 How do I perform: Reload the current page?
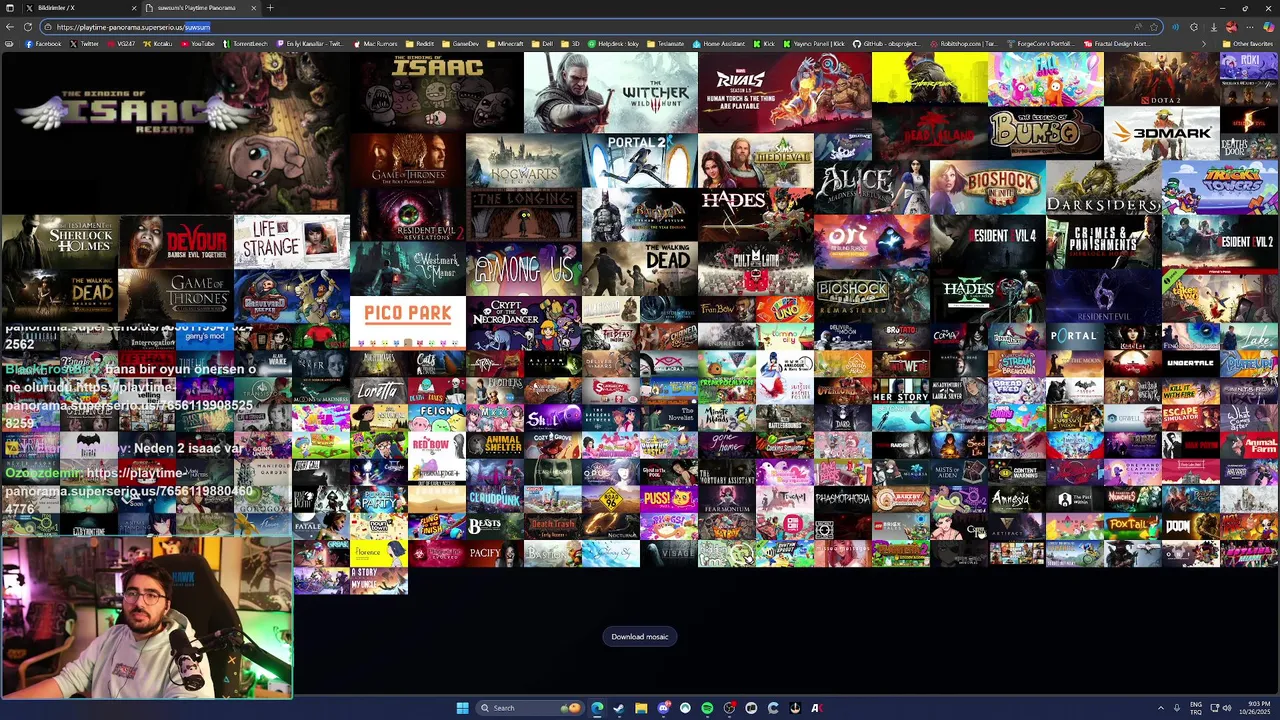click(x=27, y=27)
